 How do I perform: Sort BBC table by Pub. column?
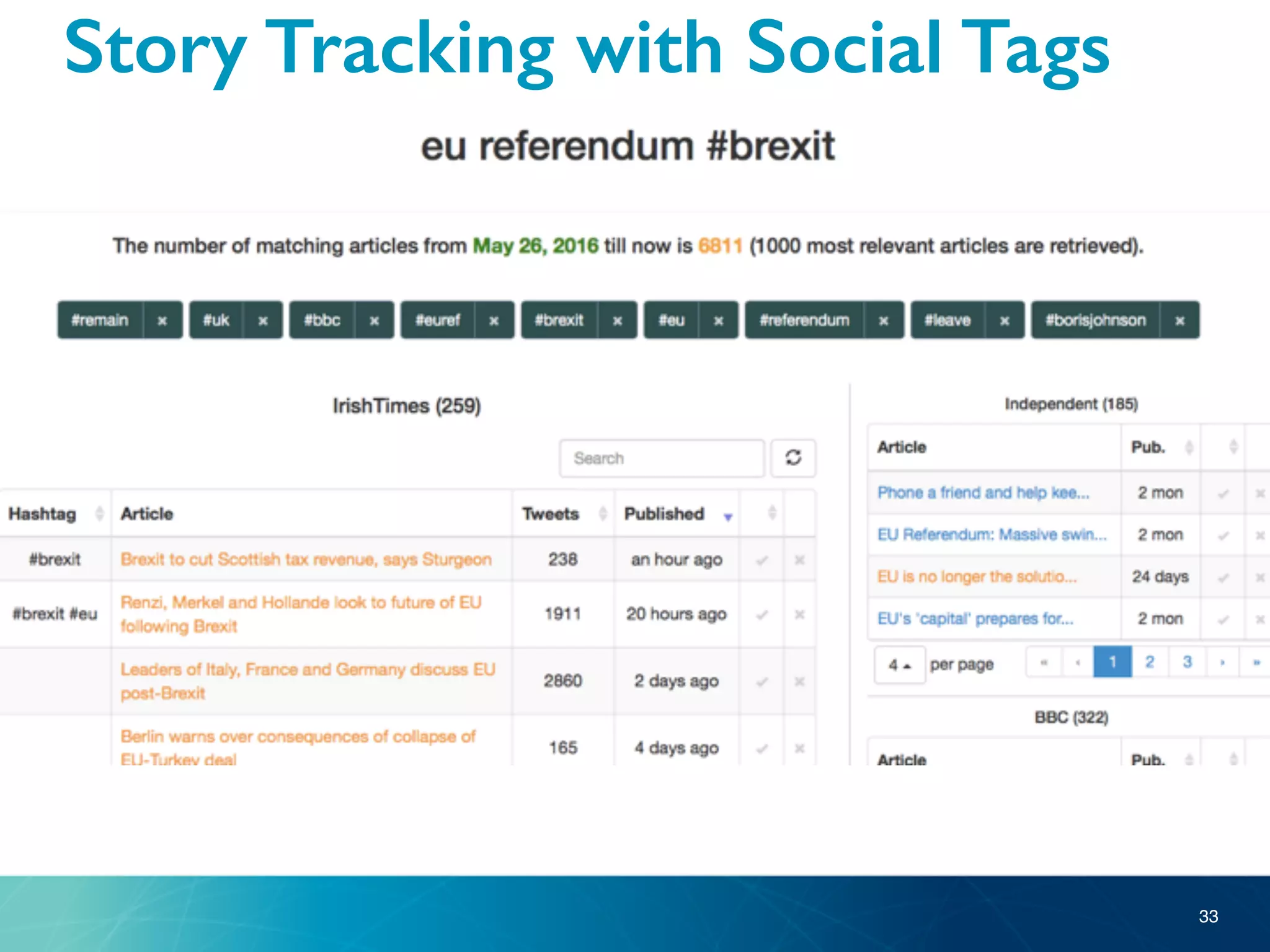click(x=1160, y=752)
